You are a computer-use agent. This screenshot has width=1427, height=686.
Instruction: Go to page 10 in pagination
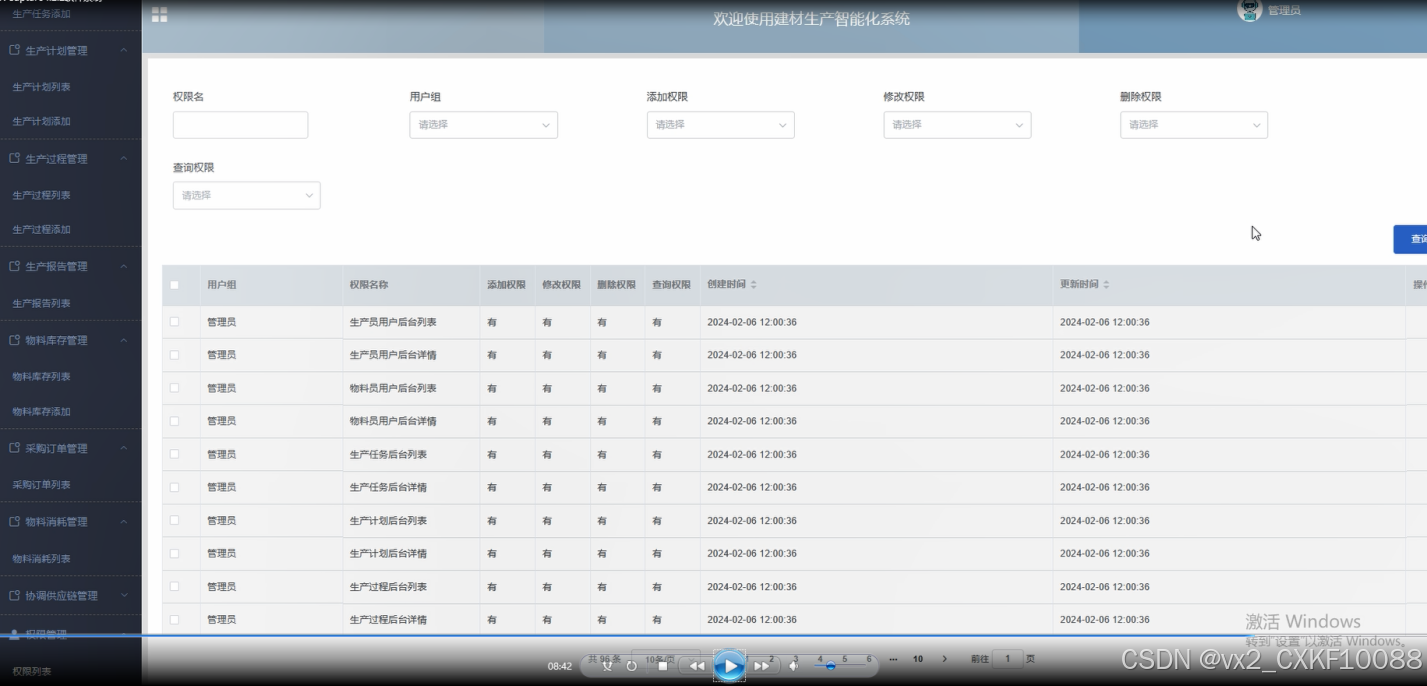(918, 659)
